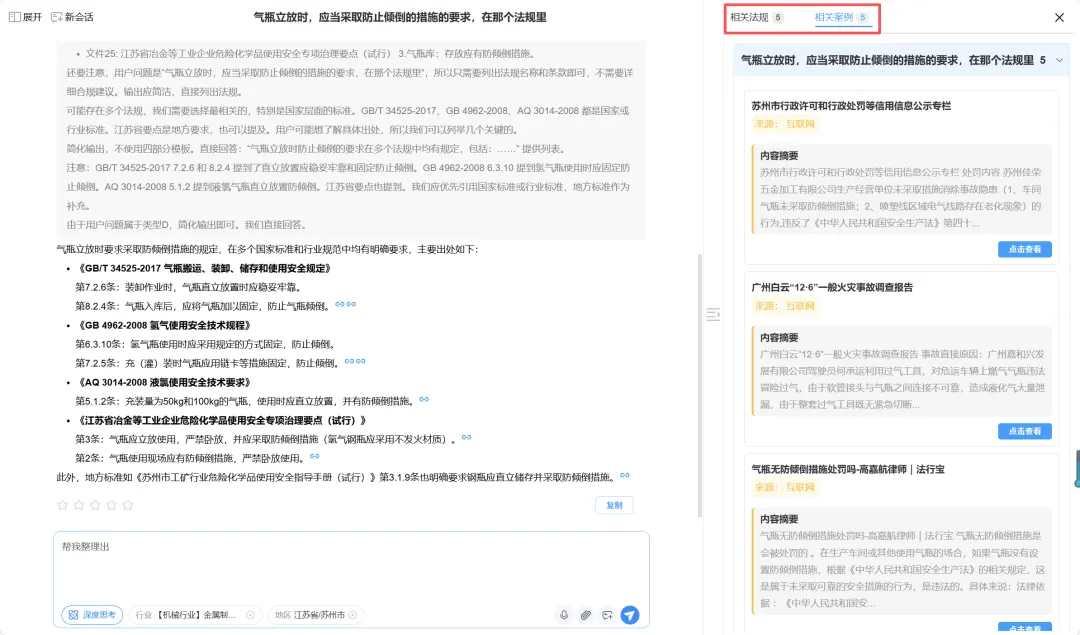Image resolution: width=1080 pixels, height=635 pixels.
Task: Copy the answer with 复制 button
Action: point(614,506)
